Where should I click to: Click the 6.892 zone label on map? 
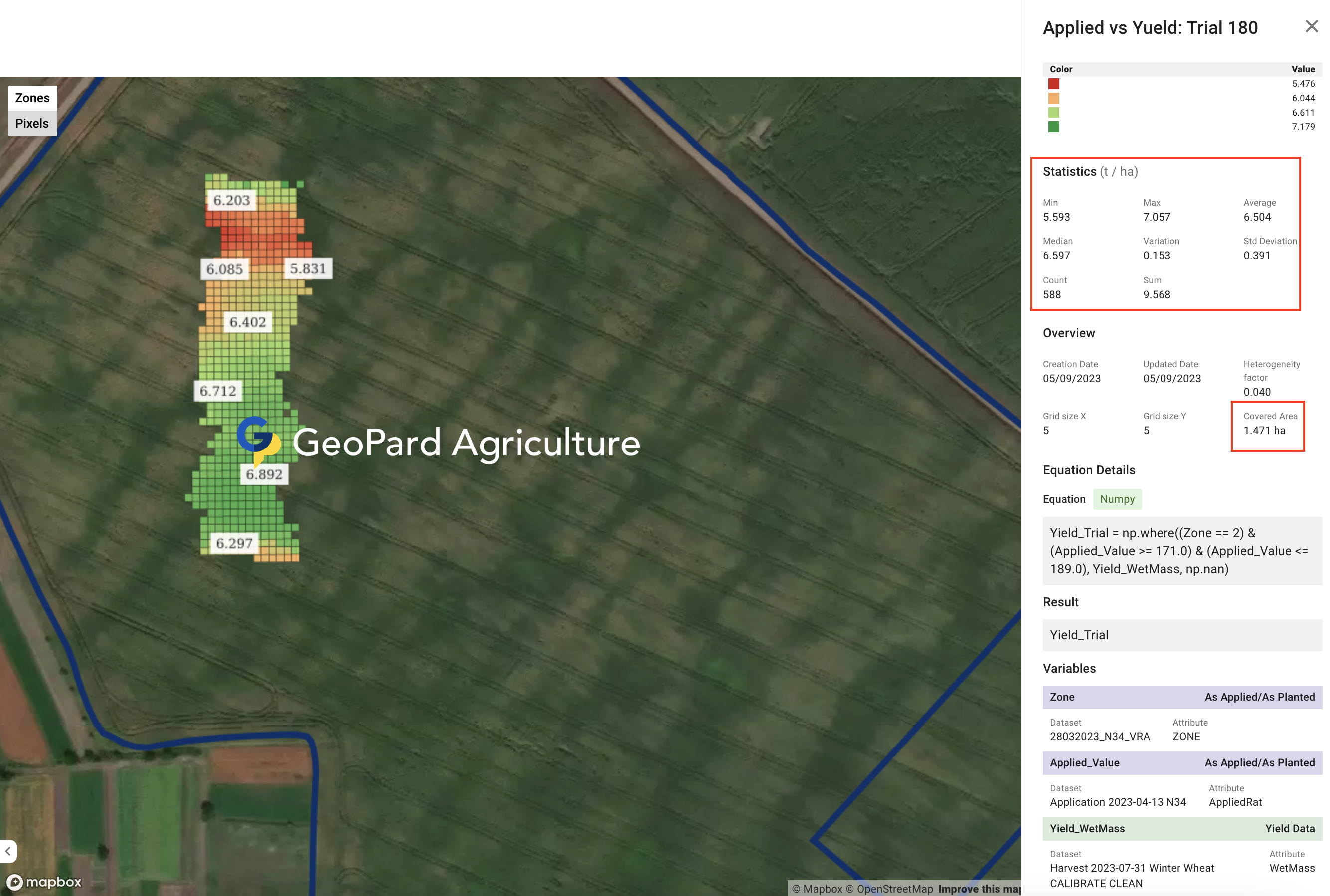(264, 474)
